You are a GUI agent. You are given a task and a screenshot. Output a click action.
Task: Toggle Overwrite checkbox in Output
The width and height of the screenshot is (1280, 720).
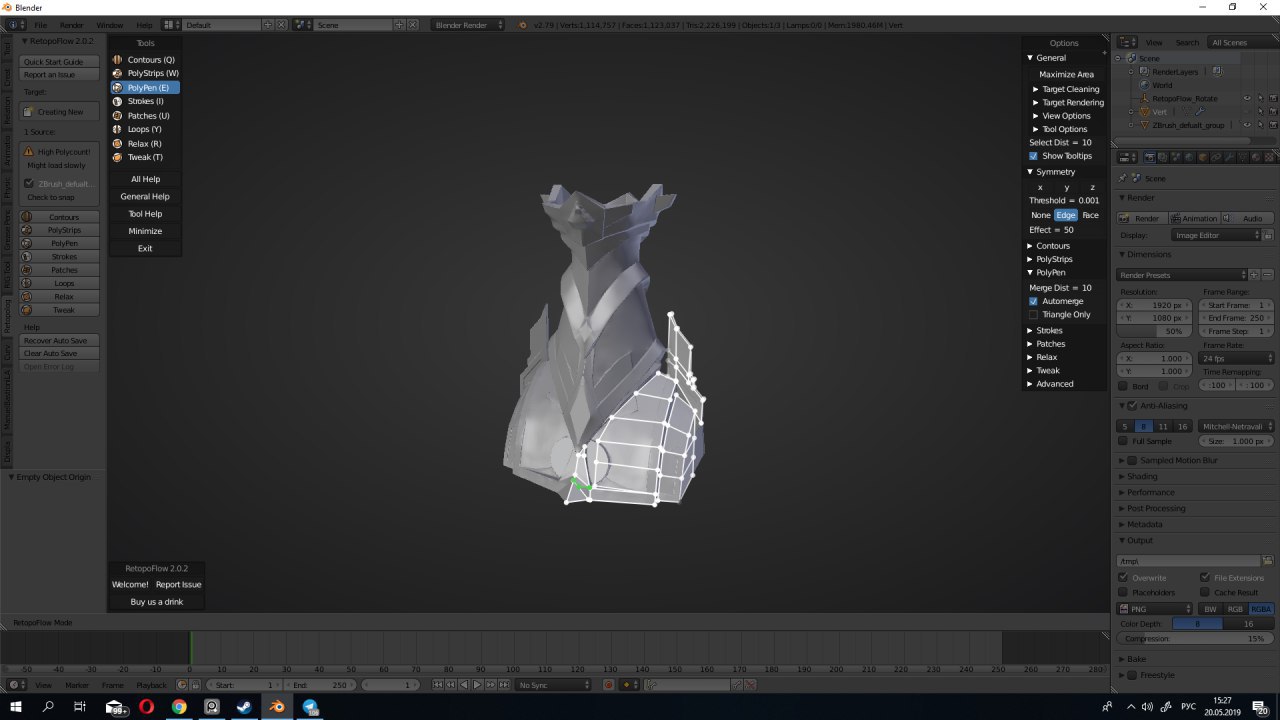click(1124, 578)
